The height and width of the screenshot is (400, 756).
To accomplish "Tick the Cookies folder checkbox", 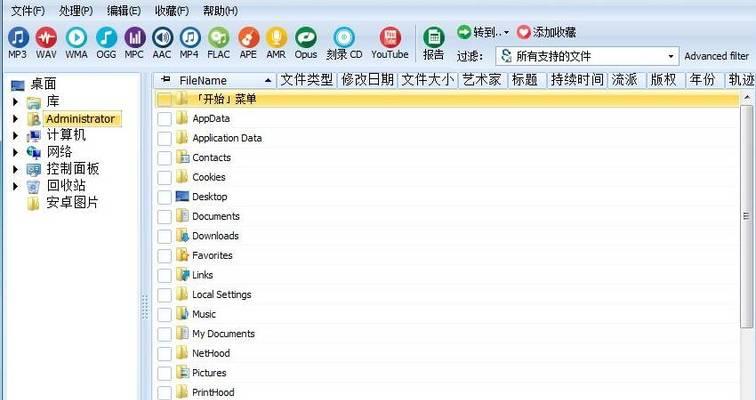I will [164, 178].
